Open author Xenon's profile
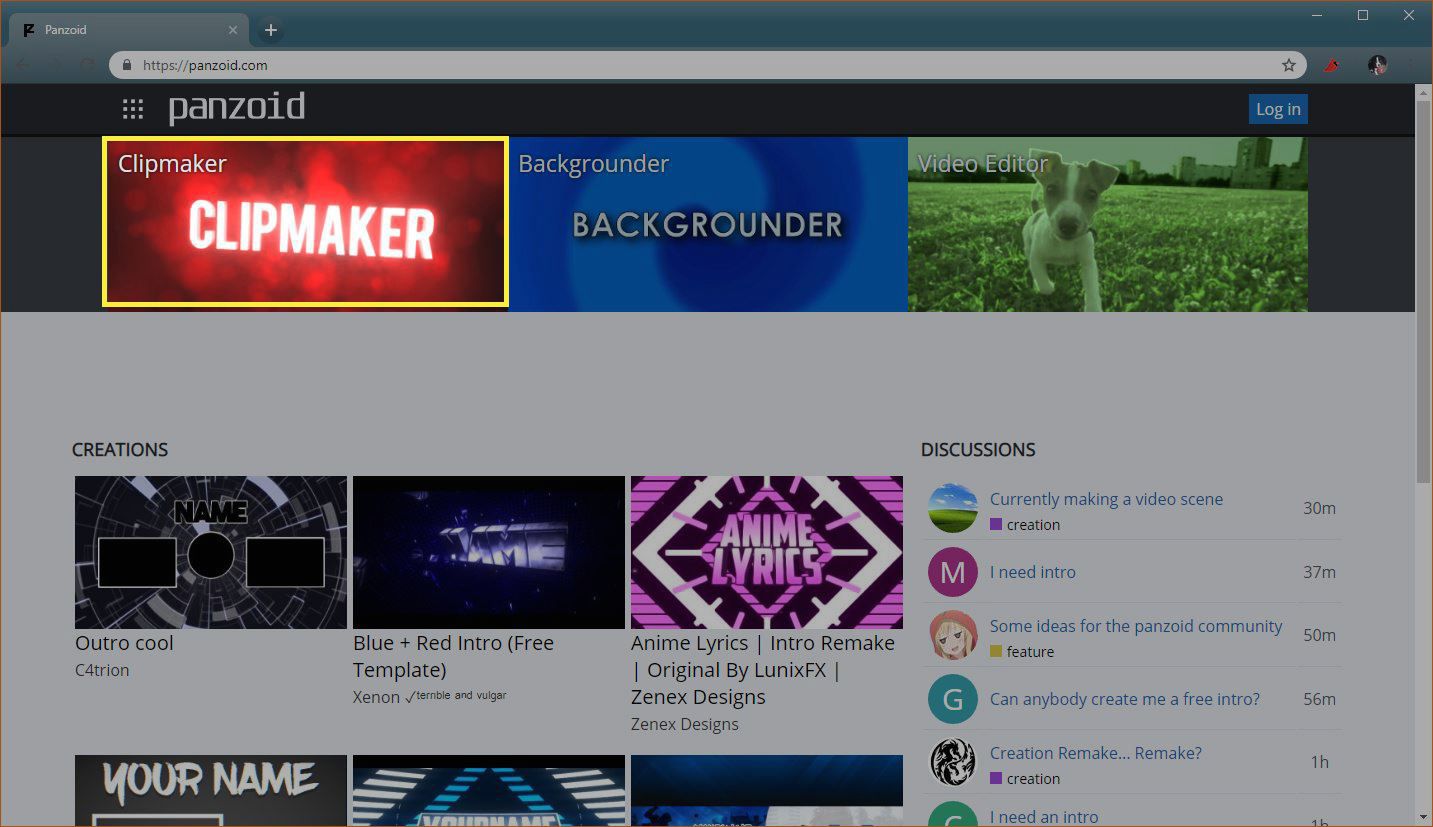 [376, 697]
